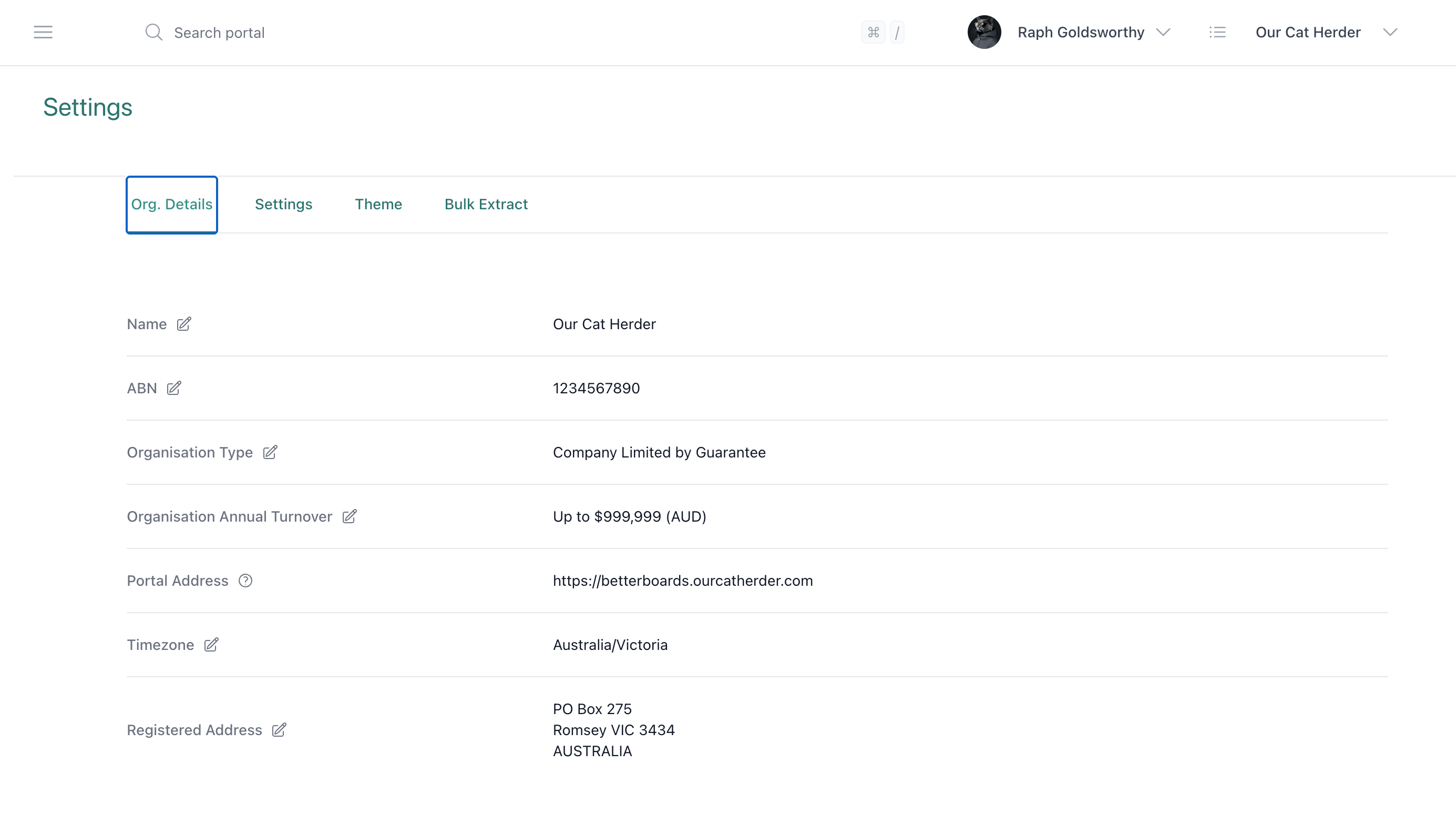Click the list icon beside Our Cat Herder
Screen dimensions: 1456x814
(x=1218, y=32)
